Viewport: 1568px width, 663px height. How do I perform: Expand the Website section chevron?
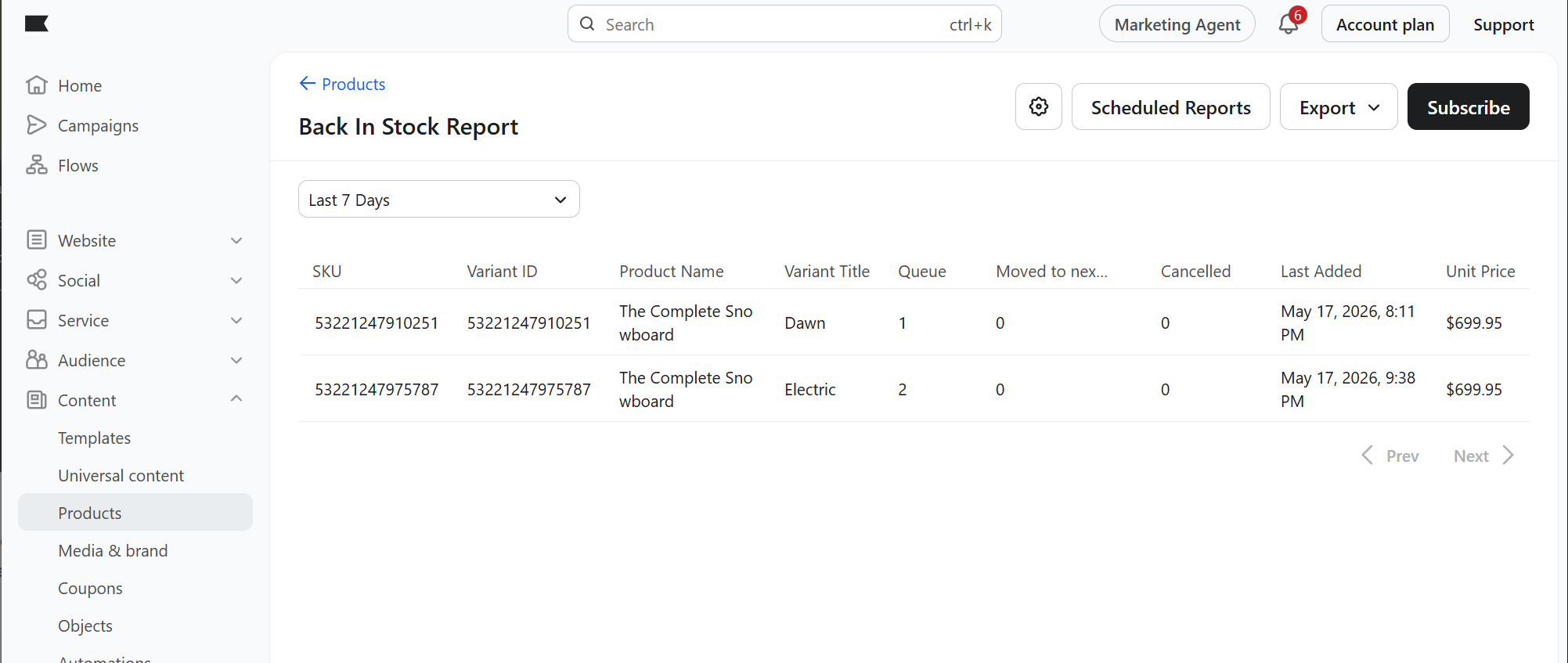(x=236, y=240)
